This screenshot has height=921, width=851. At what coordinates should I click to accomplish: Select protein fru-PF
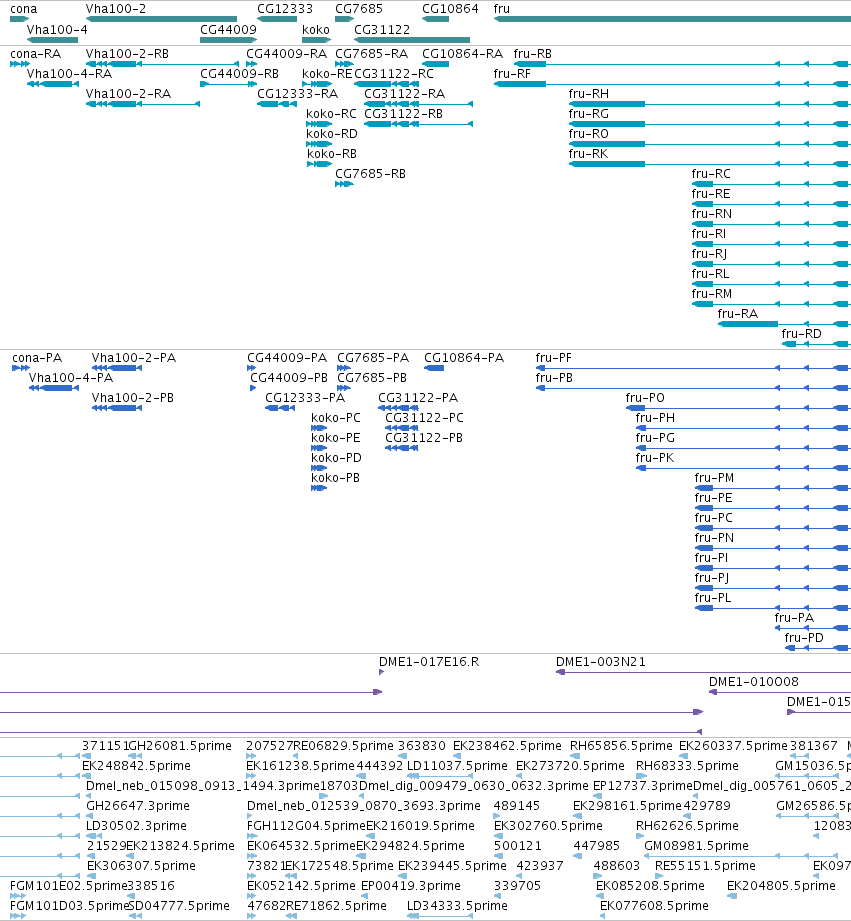coord(554,358)
